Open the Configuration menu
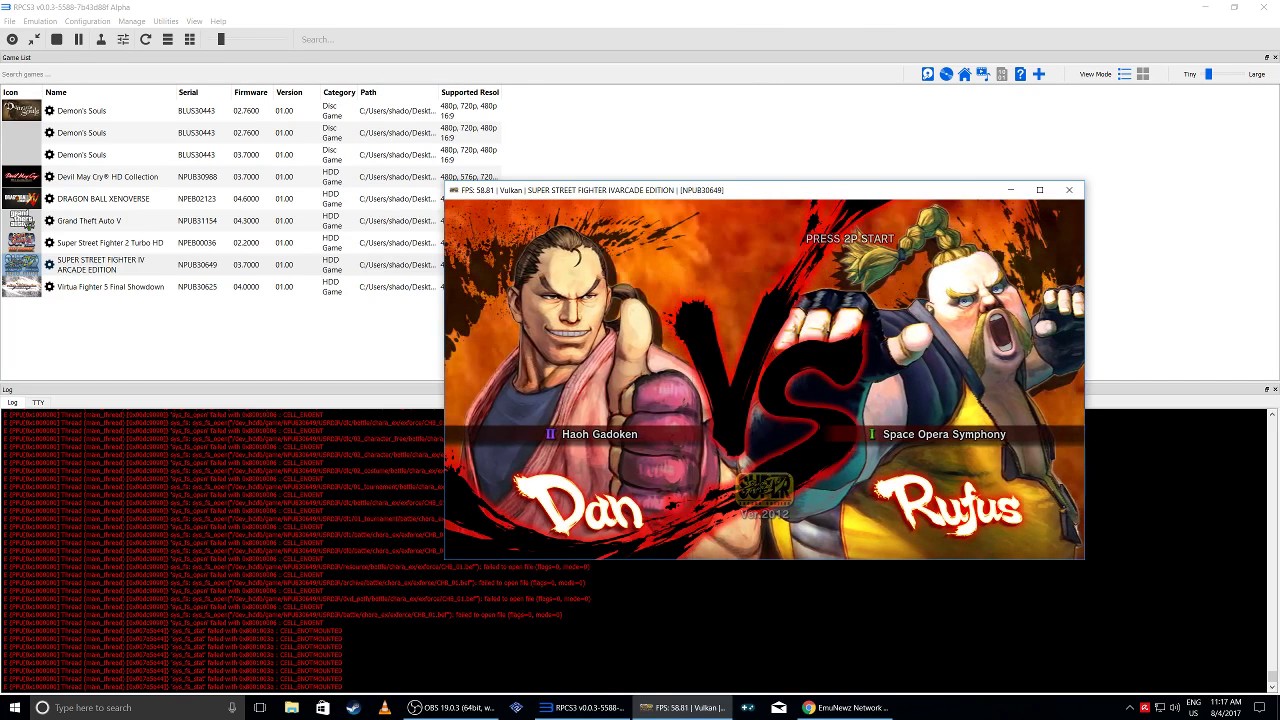Screen dimensions: 1280x720 87,21
